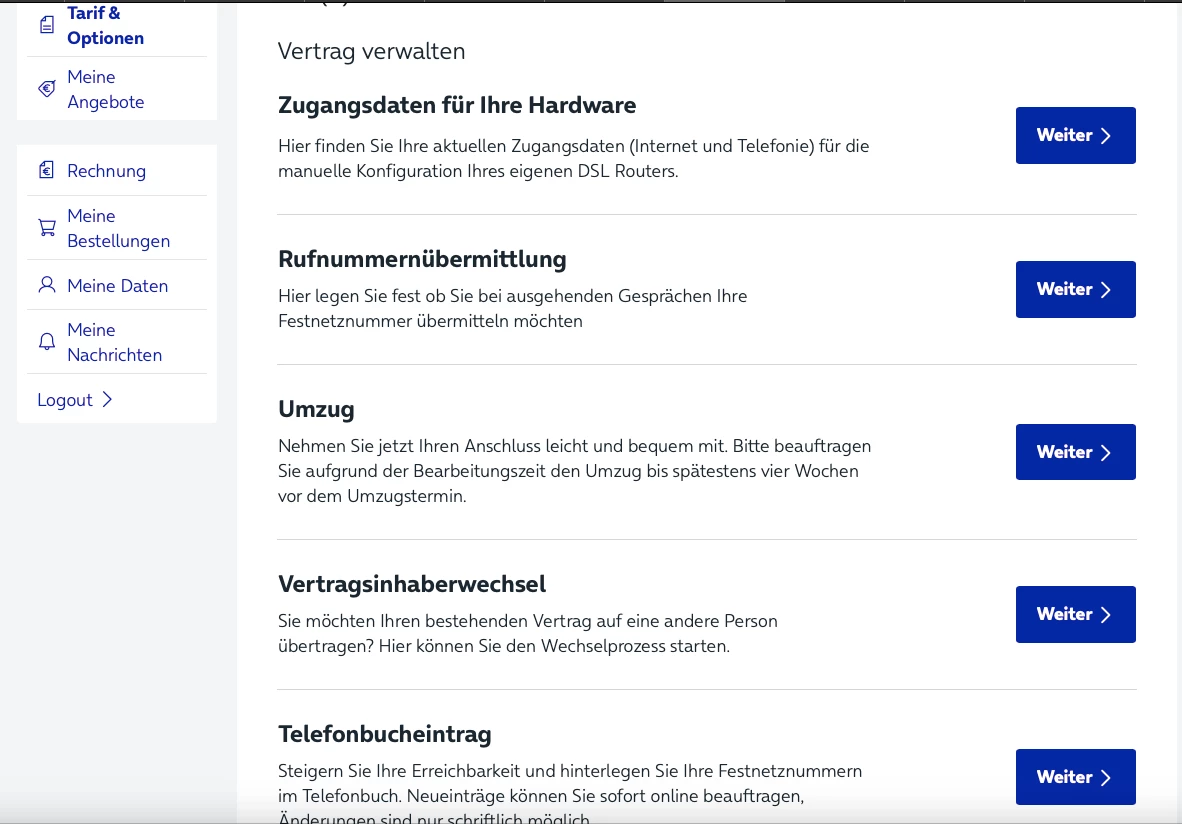Image resolution: width=1182 pixels, height=824 pixels.
Task: Click the Vertrag verwalten section heading
Action: [x=371, y=51]
